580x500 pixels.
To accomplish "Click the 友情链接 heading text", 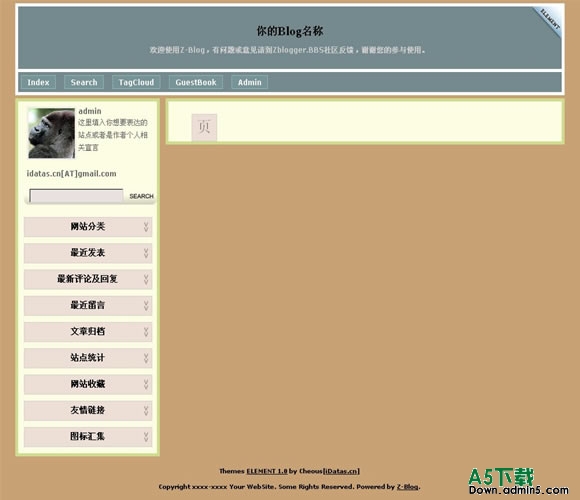I will pyautogui.click(x=88, y=410).
